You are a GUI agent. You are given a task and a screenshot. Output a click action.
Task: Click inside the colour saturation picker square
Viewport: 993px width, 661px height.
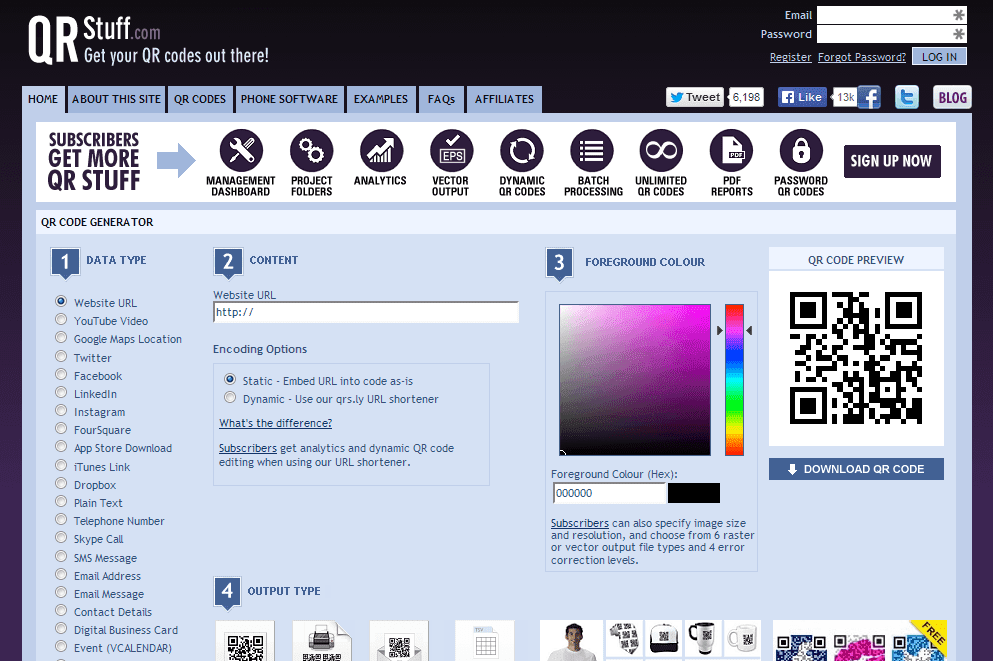[x=635, y=379]
